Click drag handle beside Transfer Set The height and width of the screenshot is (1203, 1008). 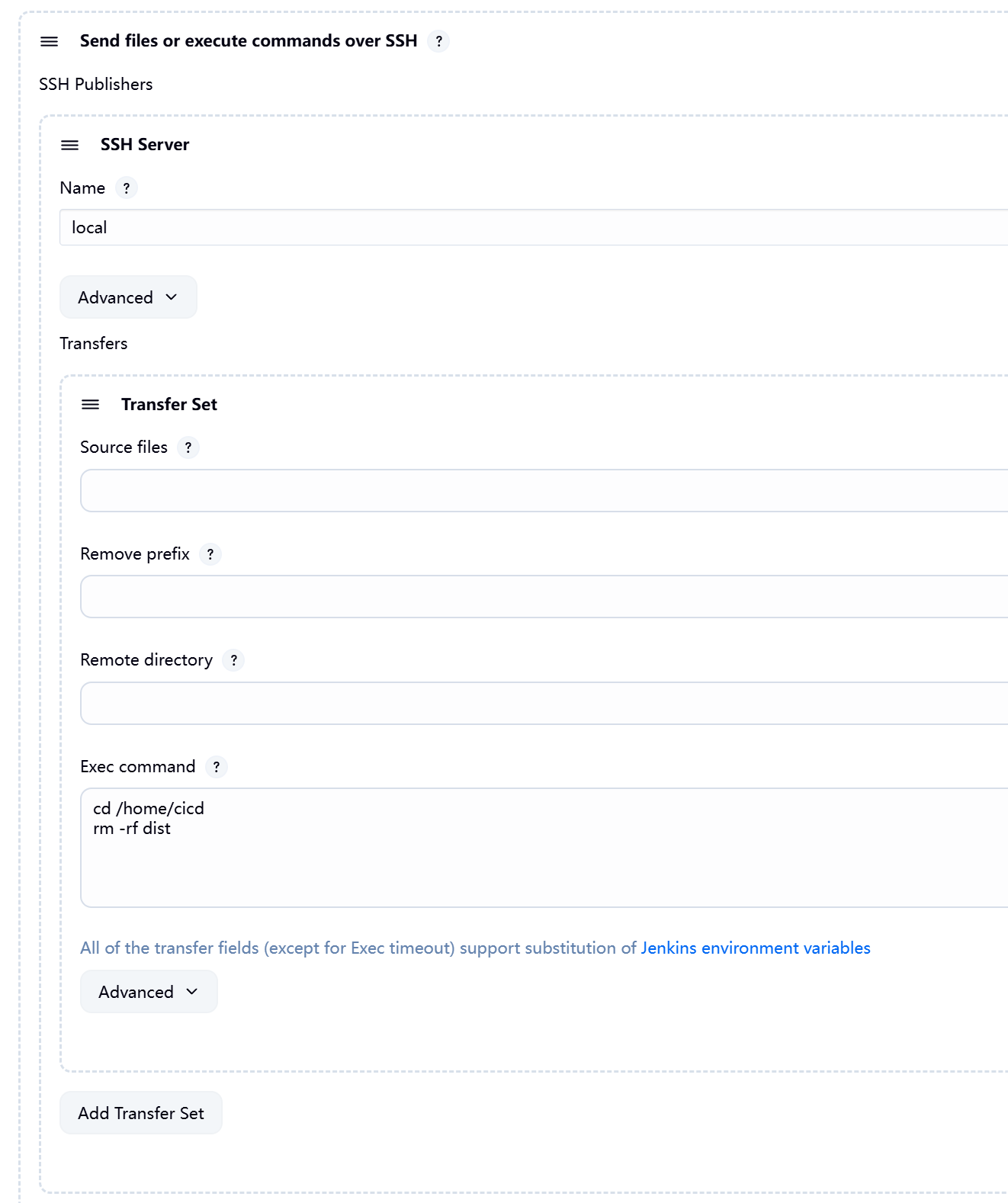(90, 404)
